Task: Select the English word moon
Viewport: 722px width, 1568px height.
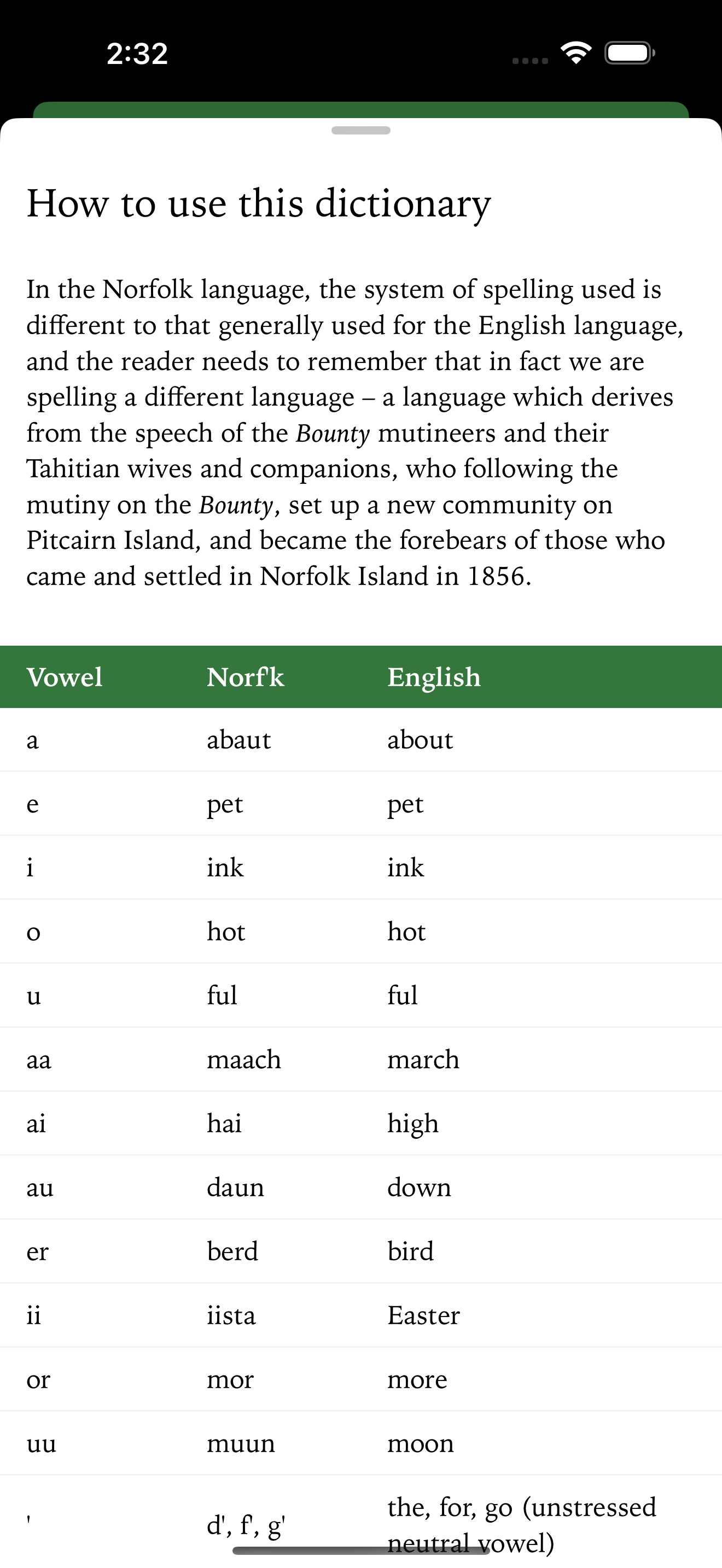Action: coord(421,1443)
